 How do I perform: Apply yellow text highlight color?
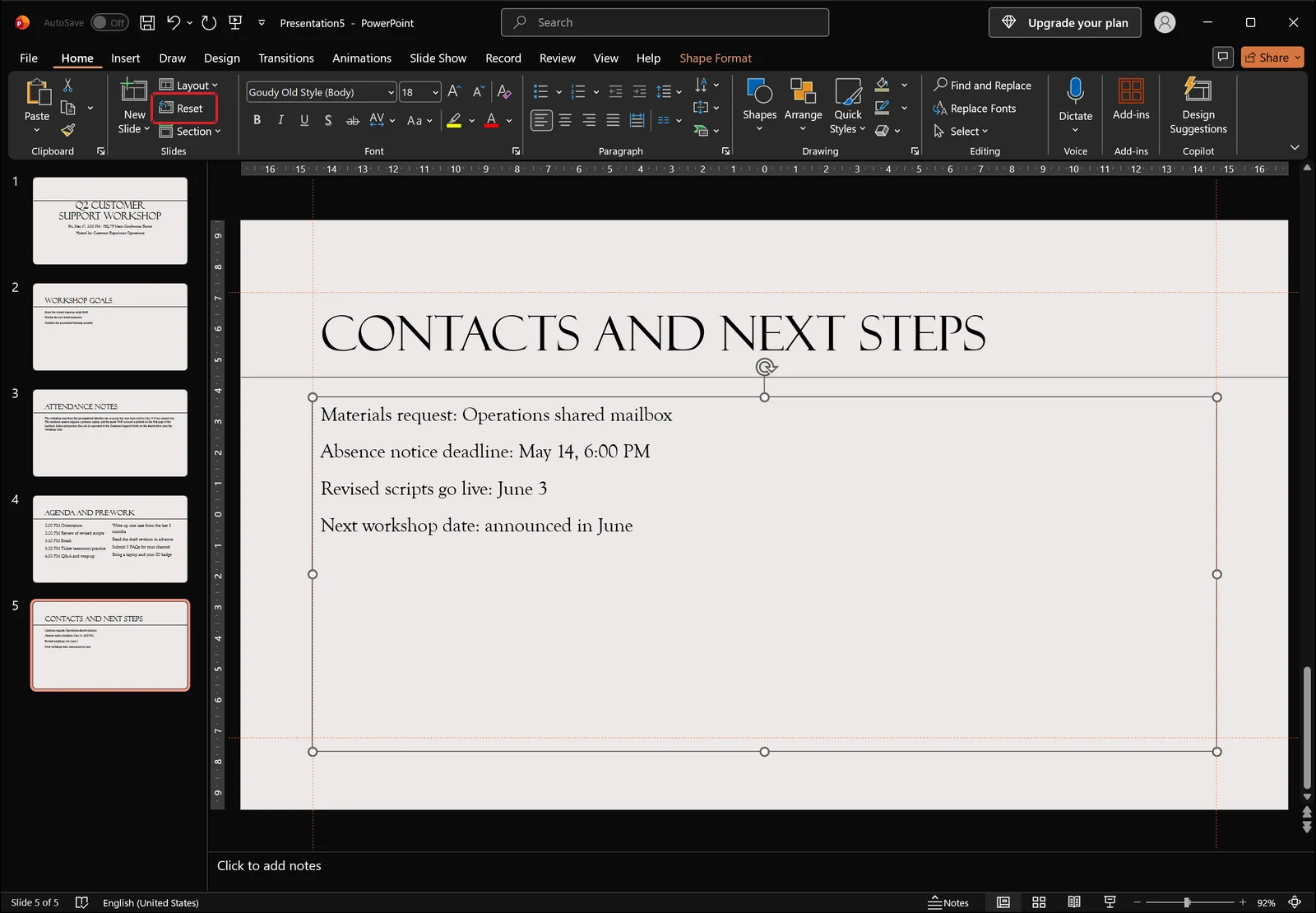click(x=454, y=120)
